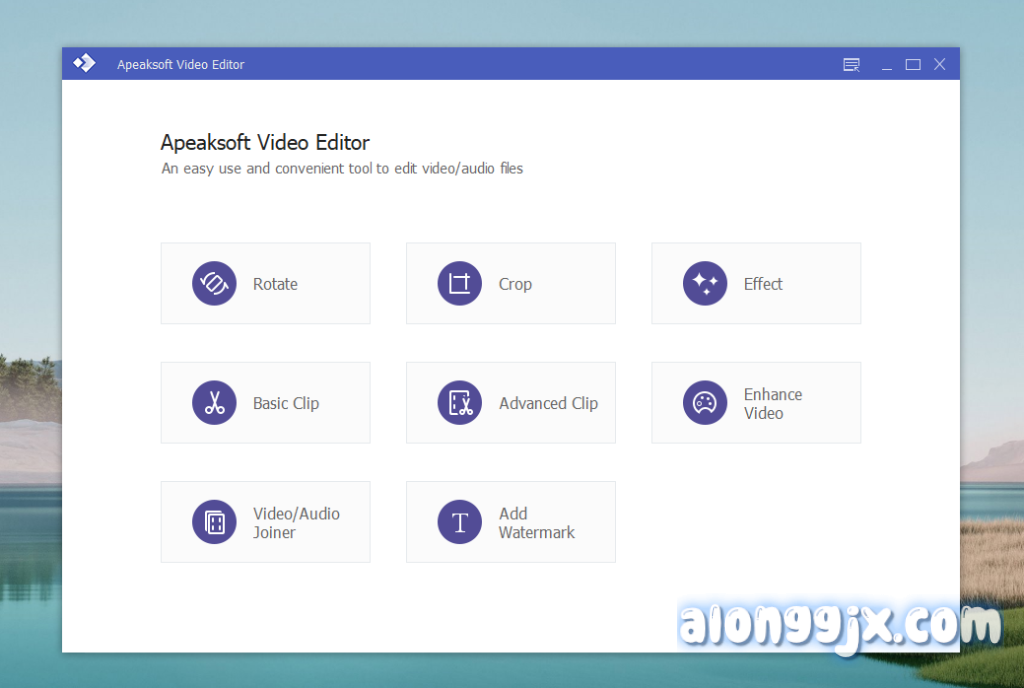The width and height of the screenshot is (1024, 688).
Task: Click the Add Watermark T icon
Action: pos(459,522)
